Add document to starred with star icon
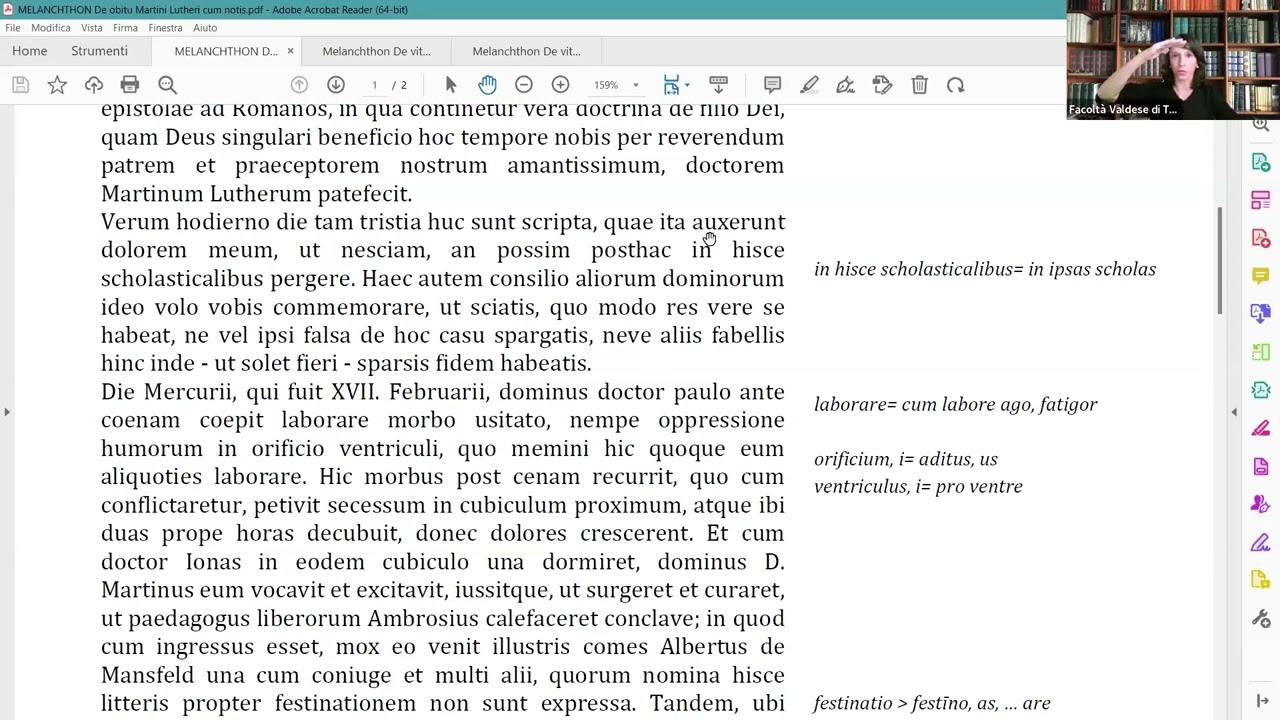 pyautogui.click(x=57, y=85)
